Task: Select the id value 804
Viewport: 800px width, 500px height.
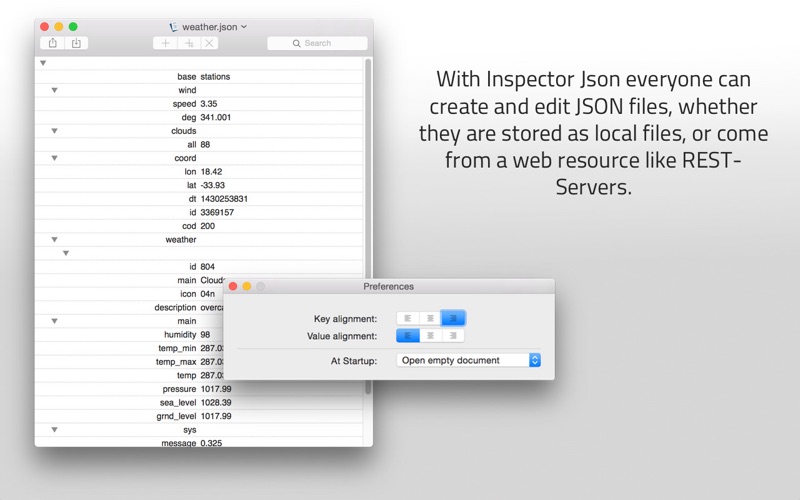Action: (x=208, y=267)
